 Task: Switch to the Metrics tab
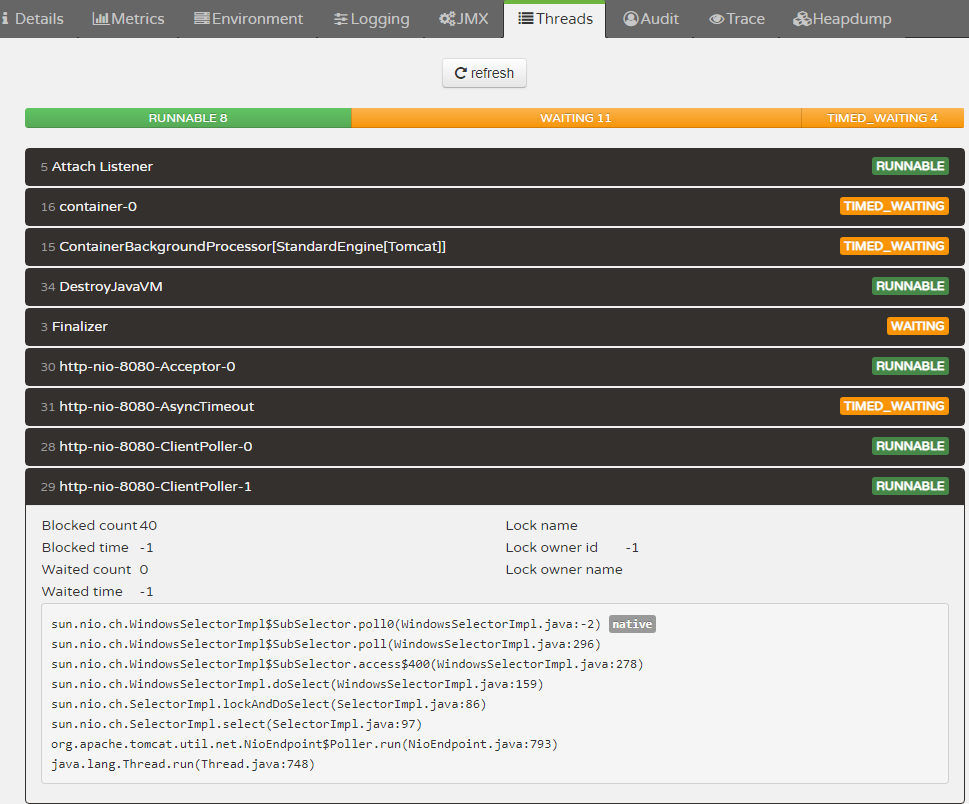click(128, 19)
